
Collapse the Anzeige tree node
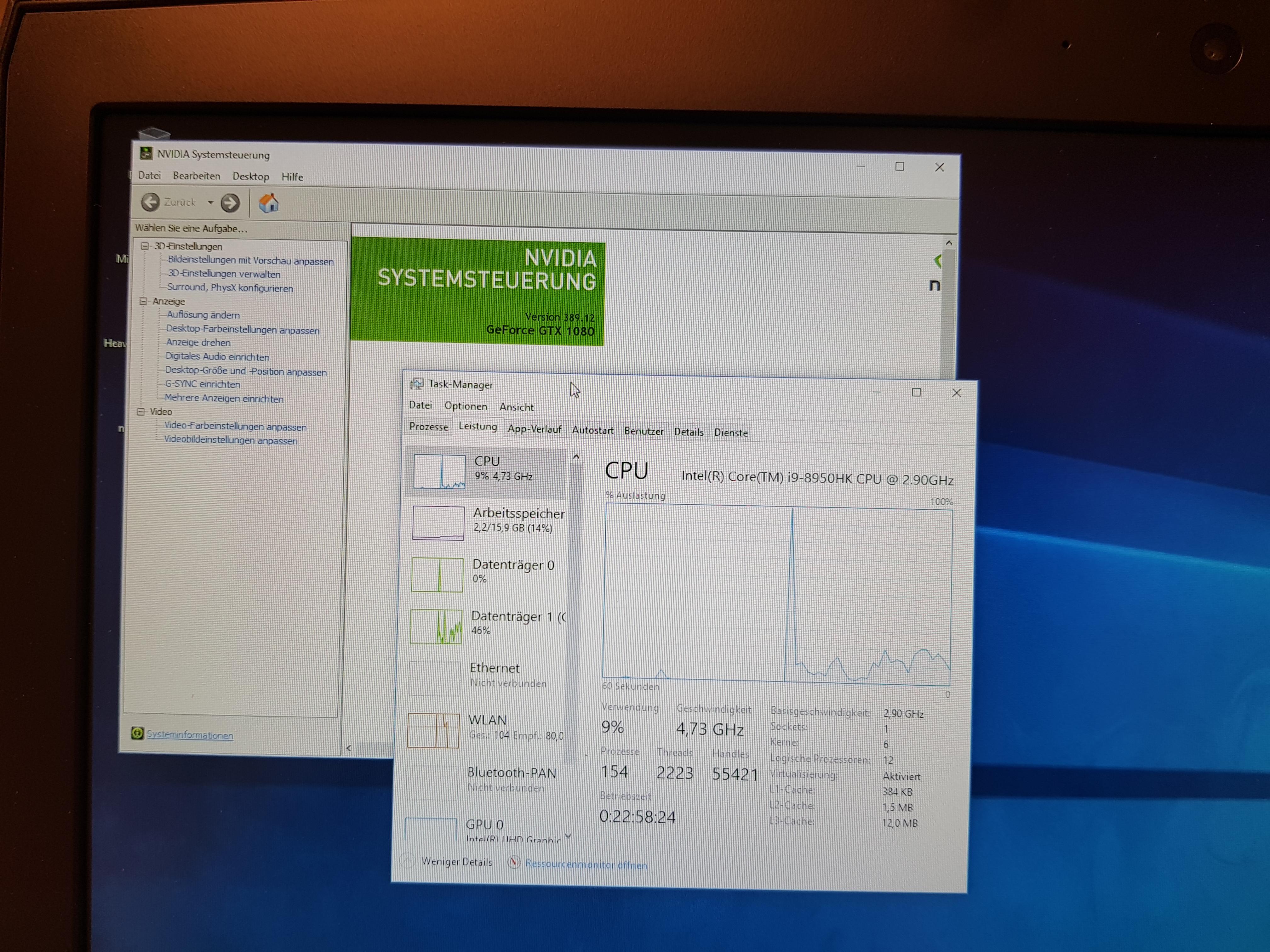coord(144,301)
